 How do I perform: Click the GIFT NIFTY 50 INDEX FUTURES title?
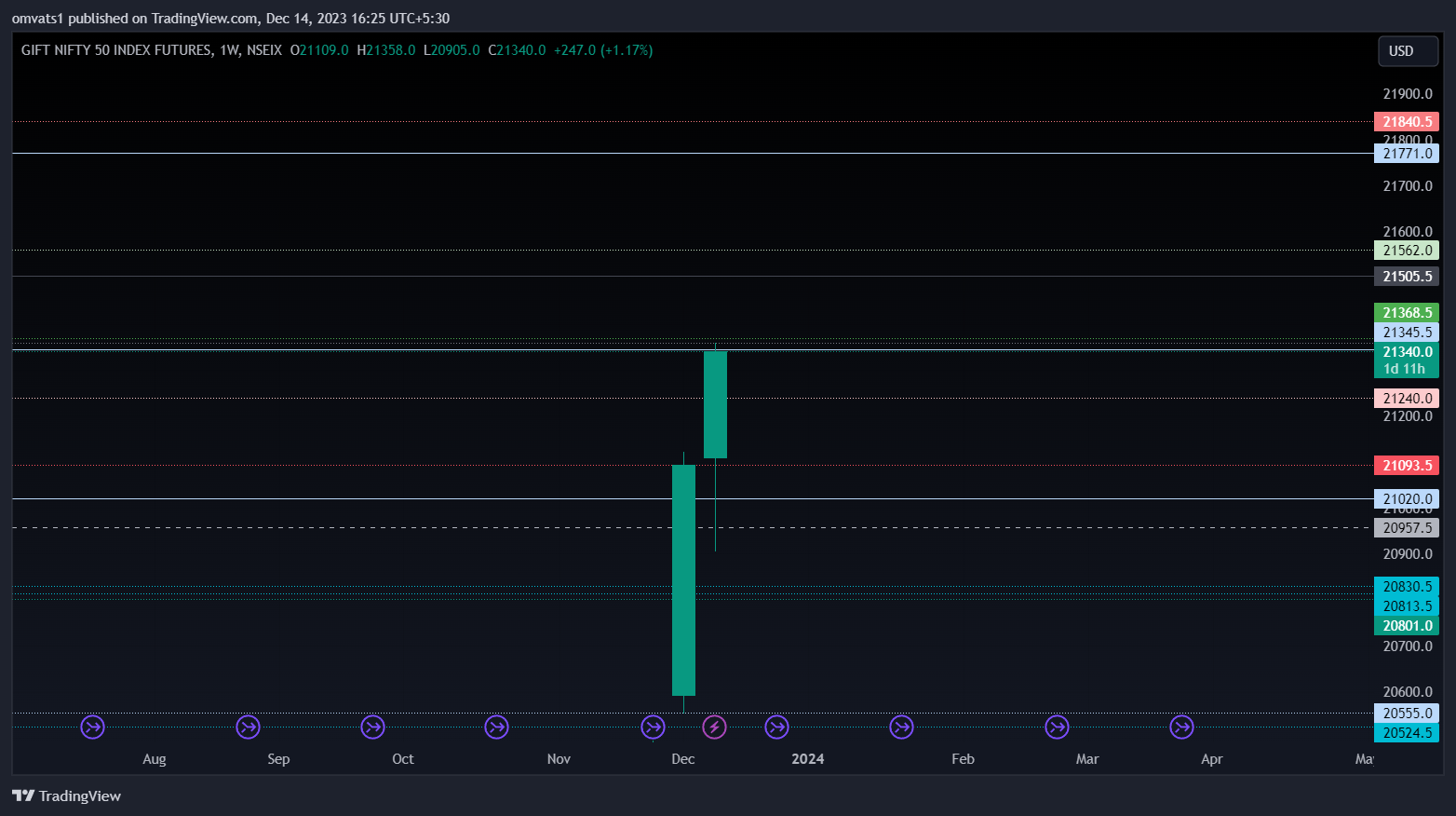(116, 50)
